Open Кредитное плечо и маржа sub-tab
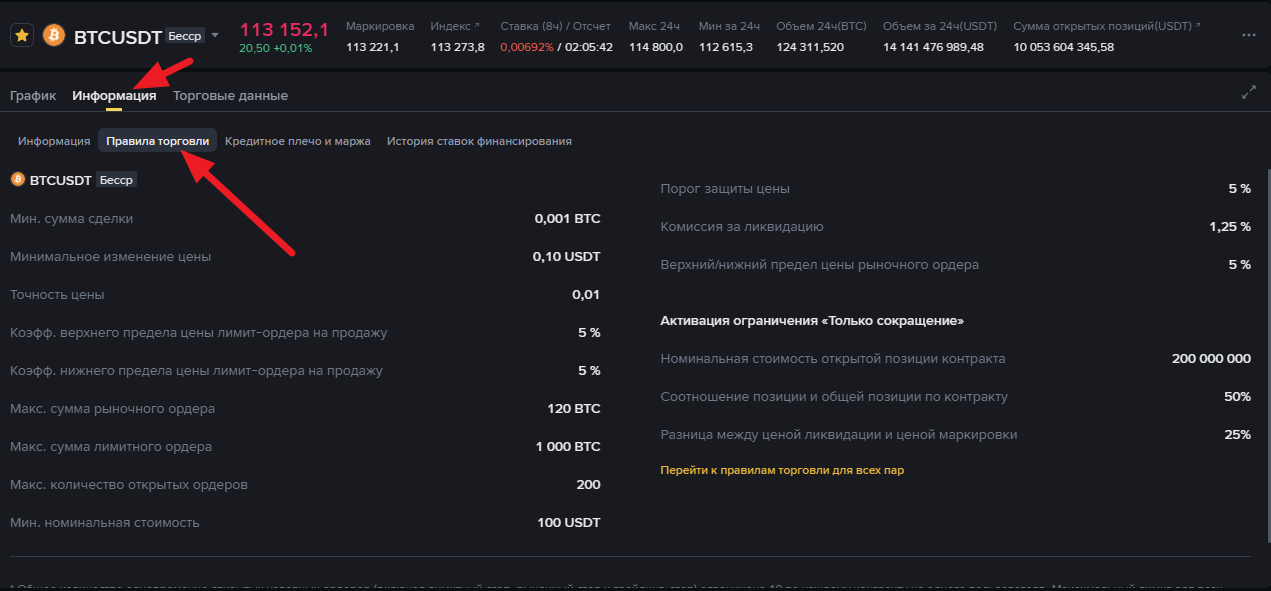Screen dimensions: 1271x591 298,141
